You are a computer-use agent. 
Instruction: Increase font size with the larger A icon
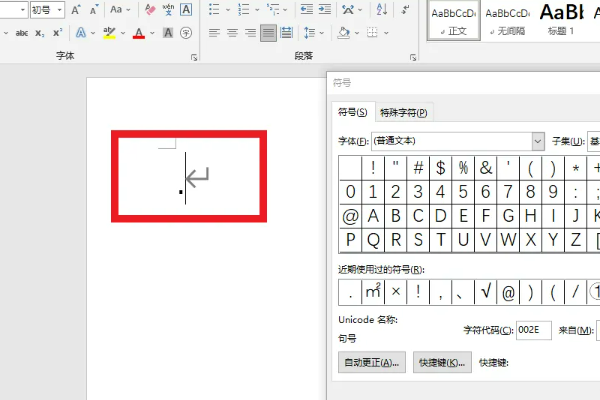(76, 10)
